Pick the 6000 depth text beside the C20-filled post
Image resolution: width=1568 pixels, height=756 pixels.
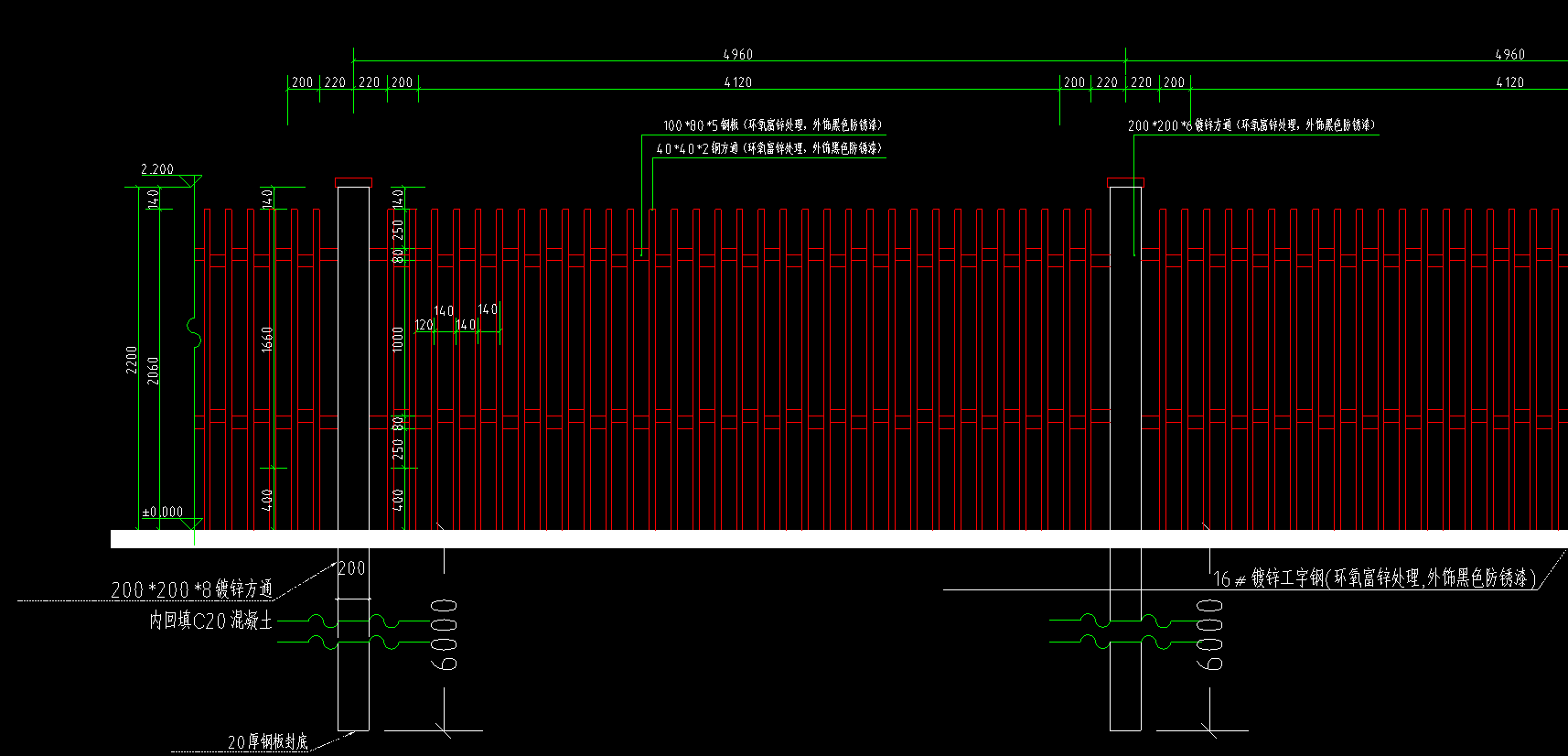click(x=445, y=634)
